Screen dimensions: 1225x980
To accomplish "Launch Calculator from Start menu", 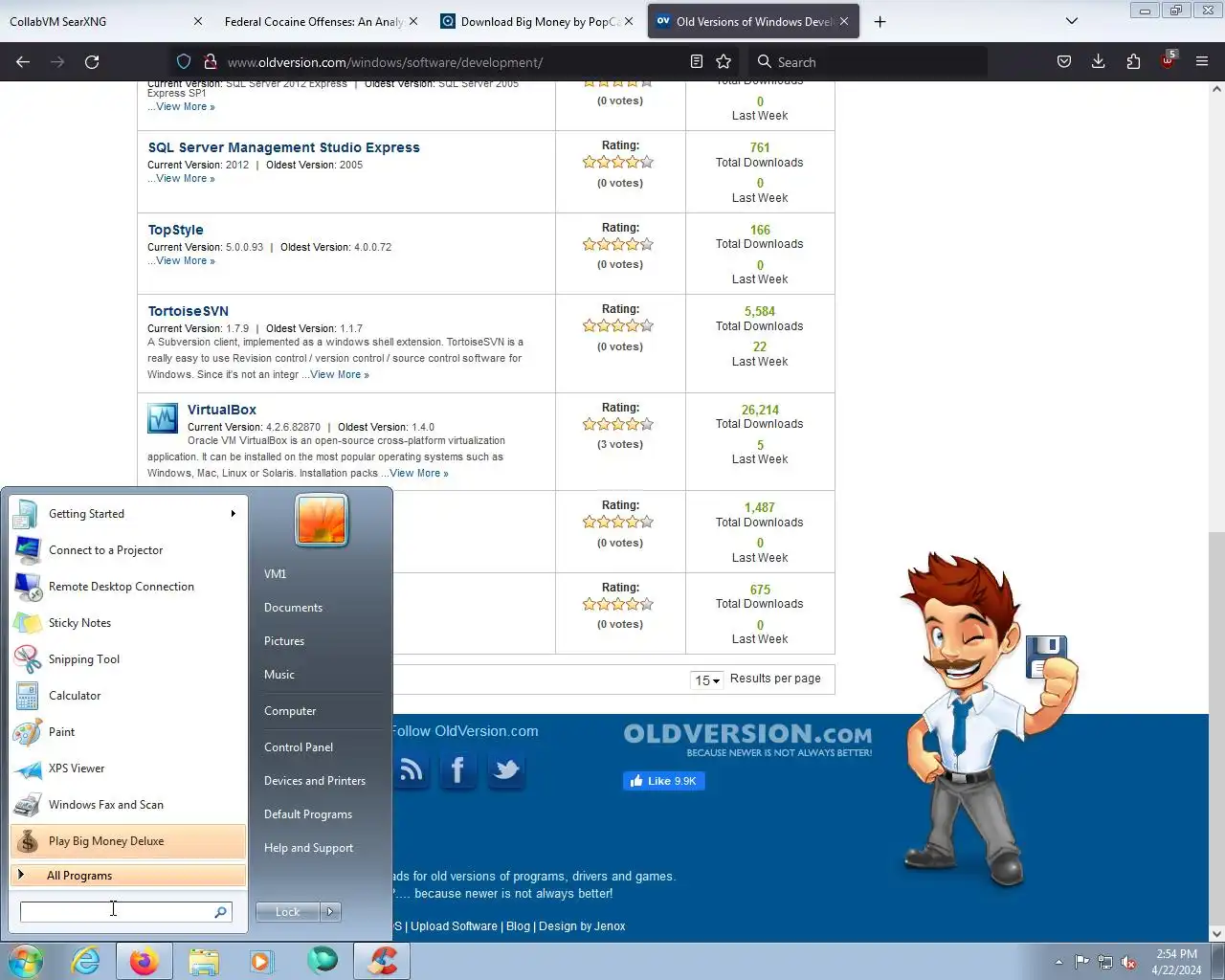I will 127,696.
